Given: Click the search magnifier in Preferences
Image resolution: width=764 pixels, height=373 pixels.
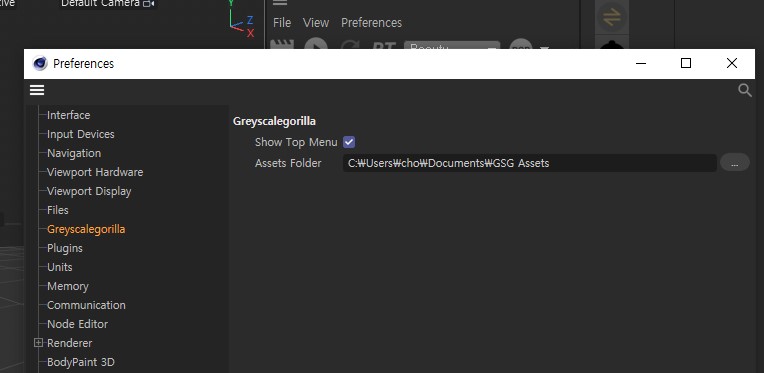Looking at the screenshot, I should [x=745, y=90].
